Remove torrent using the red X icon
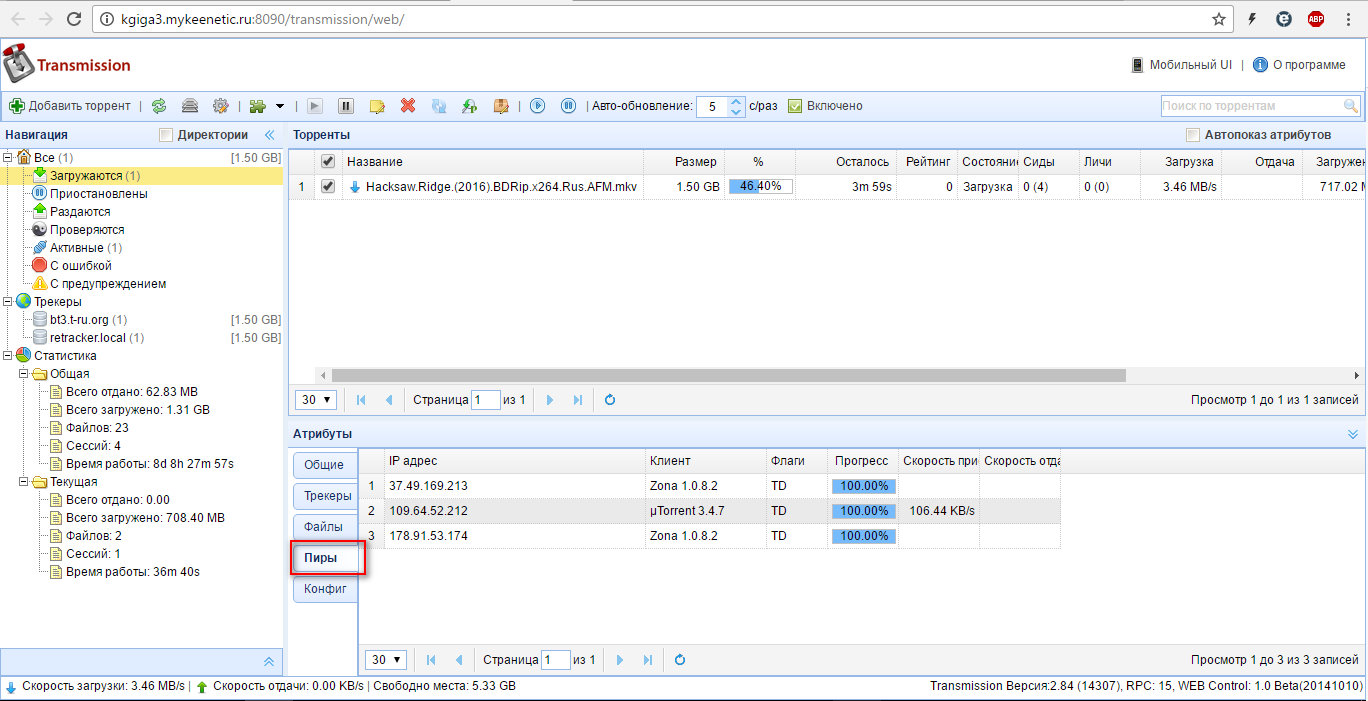This screenshot has width=1368, height=701. 408,106
